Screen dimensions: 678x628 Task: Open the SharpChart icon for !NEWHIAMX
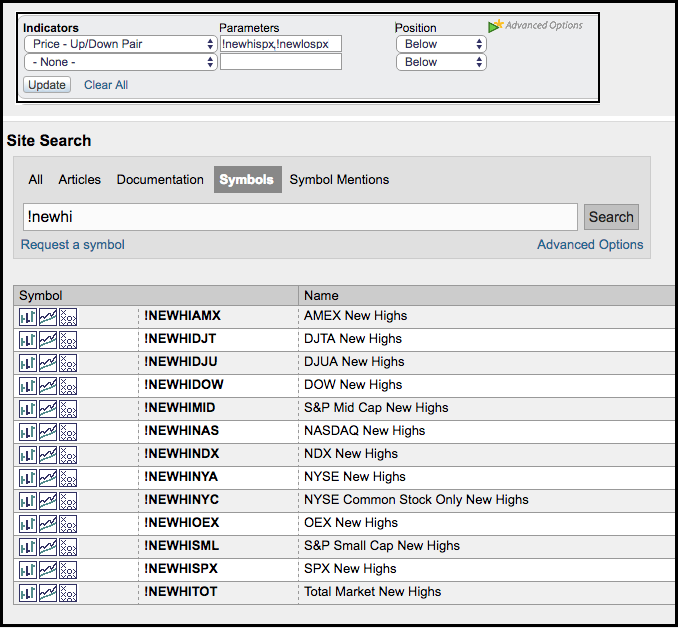coord(28,316)
